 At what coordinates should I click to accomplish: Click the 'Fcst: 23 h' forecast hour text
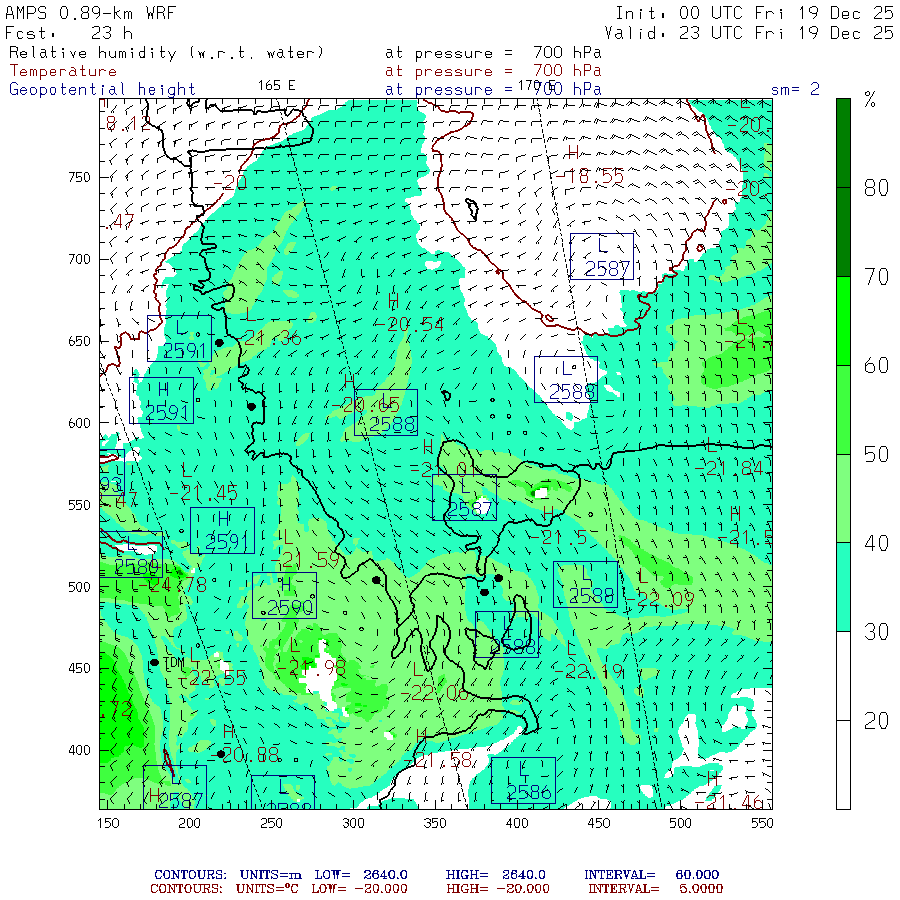(69, 33)
